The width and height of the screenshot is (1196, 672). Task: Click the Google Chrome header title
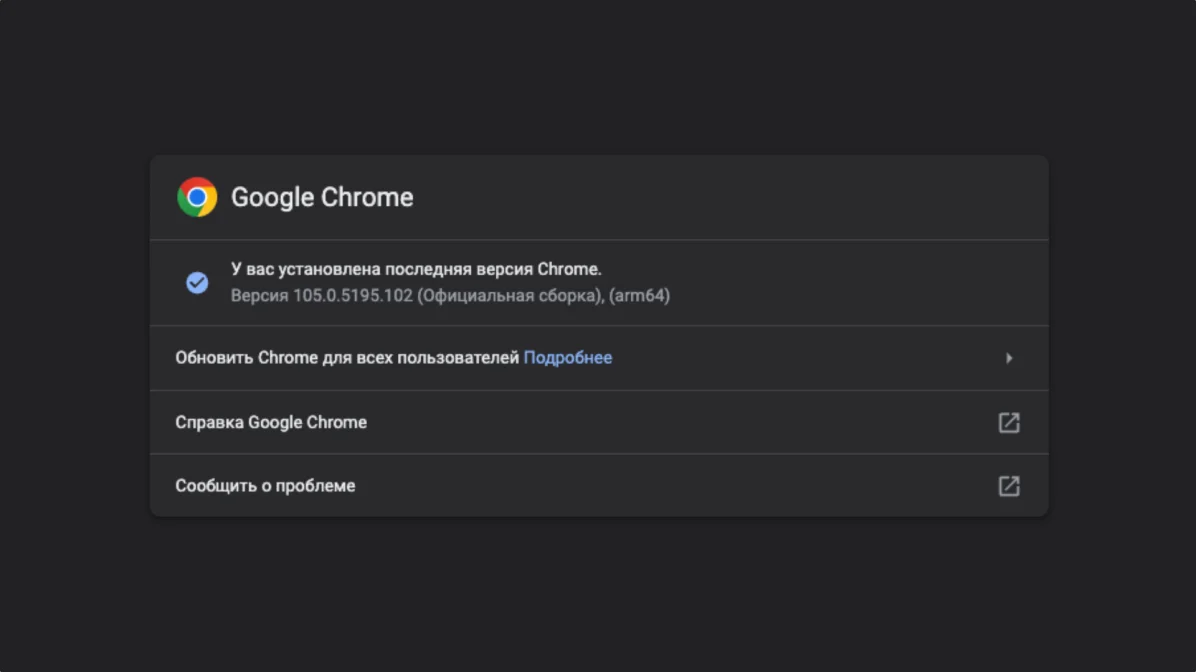(x=322, y=197)
